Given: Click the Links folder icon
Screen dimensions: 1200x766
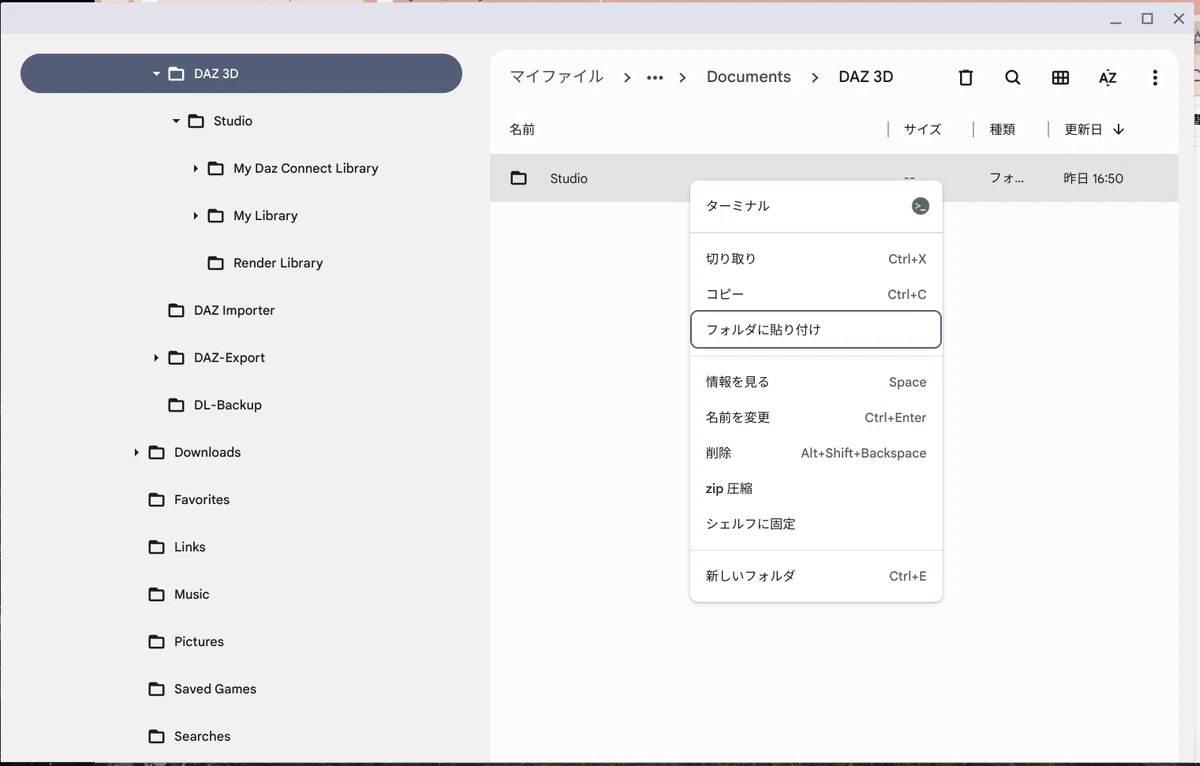Looking at the screenshot, I should tap(156, 547).
